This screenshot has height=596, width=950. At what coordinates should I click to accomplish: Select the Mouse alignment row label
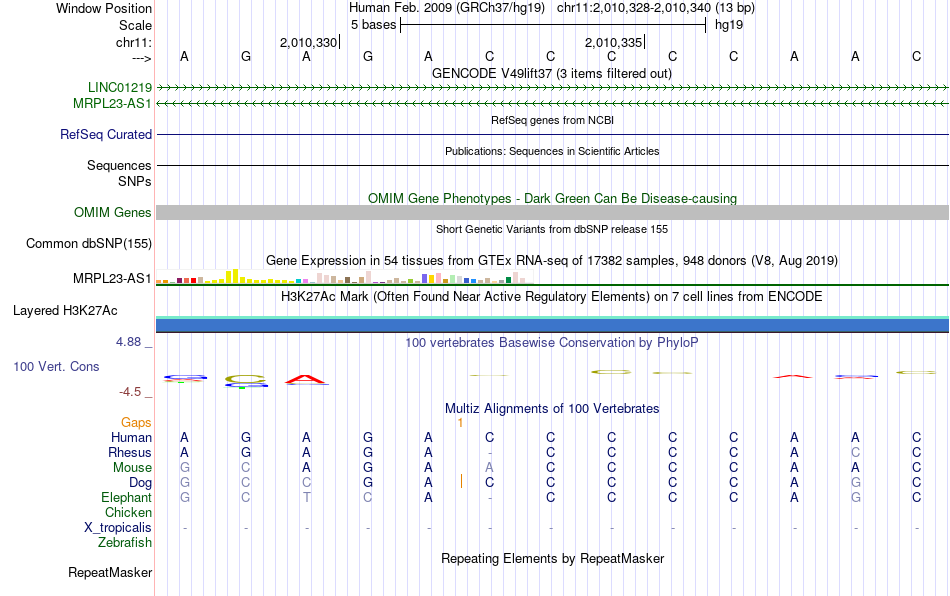[x=133, y=468]
